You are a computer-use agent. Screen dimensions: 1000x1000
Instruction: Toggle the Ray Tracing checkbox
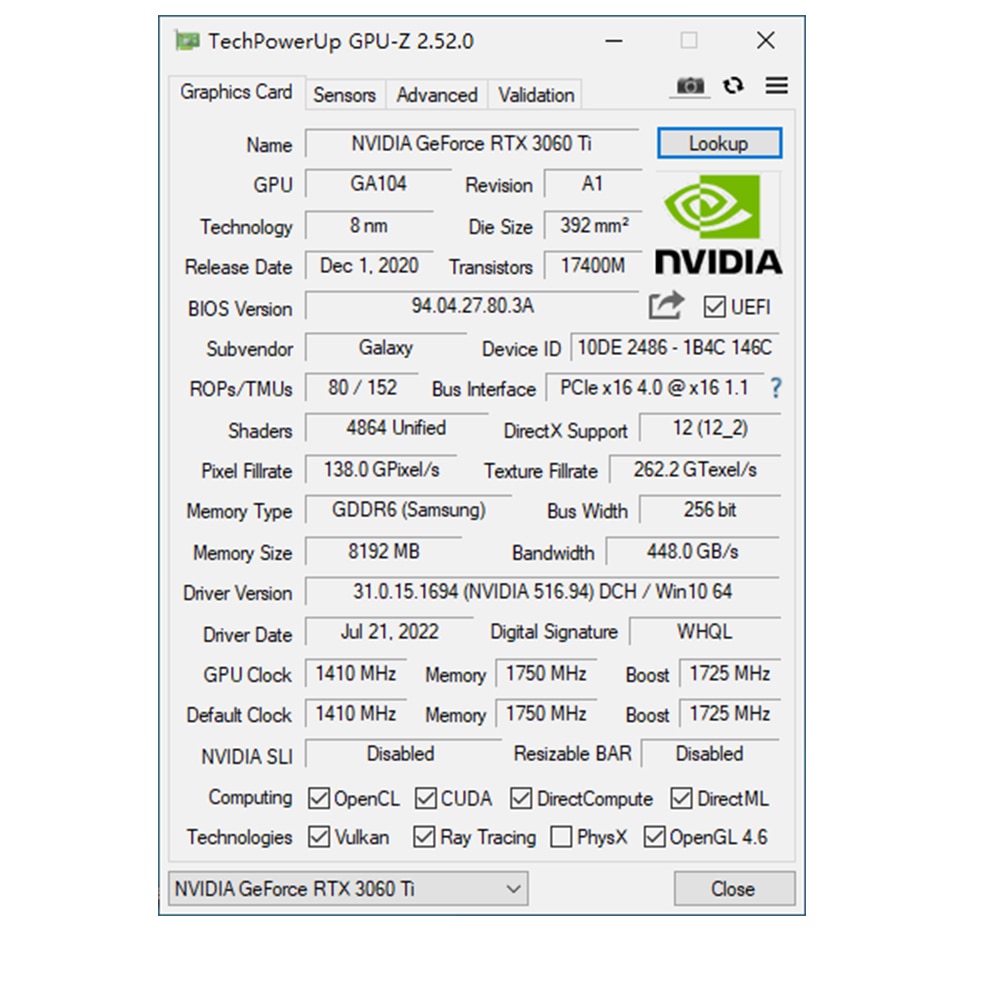pyautogui.click(x=424, y=837)
